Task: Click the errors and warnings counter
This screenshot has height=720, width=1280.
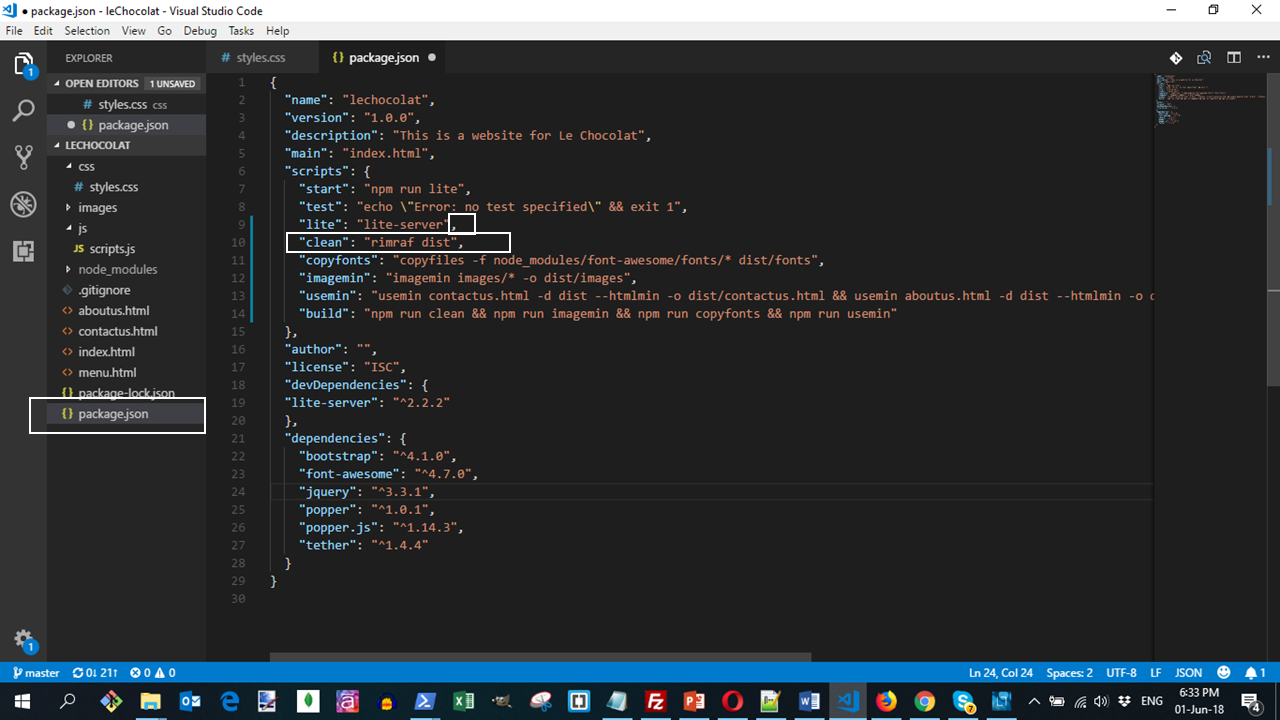Action: pyautogui.click(x=153, y=673)
